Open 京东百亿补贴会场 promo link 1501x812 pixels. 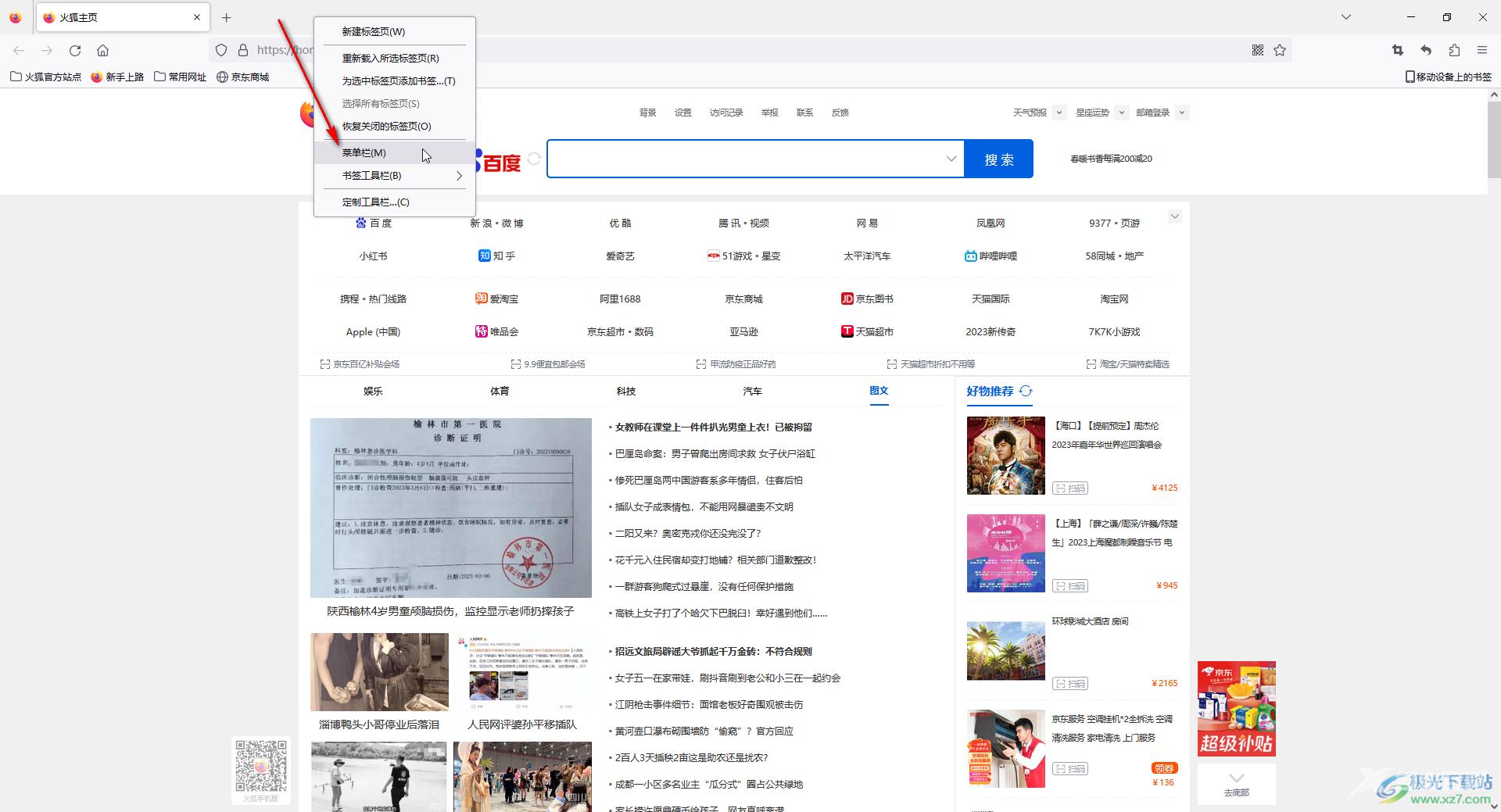(x=360, y=364)
